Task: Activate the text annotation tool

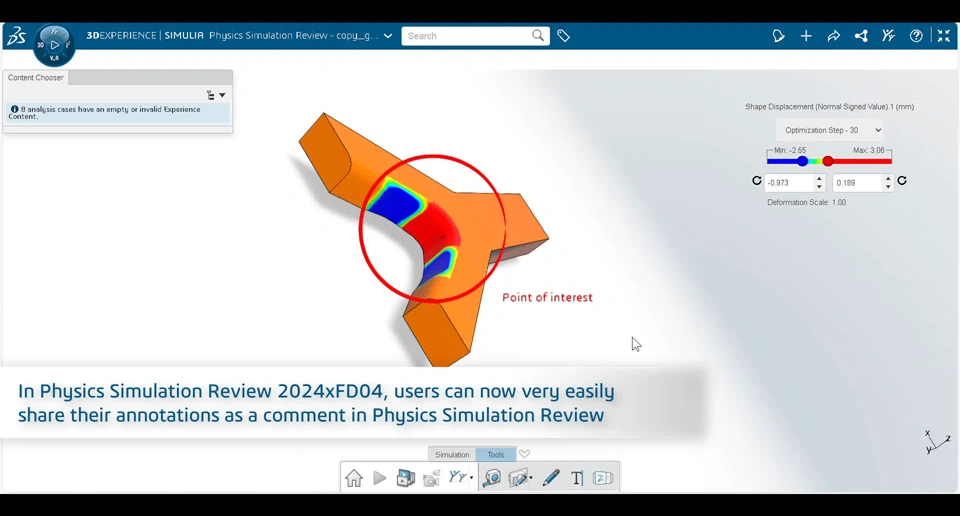Action: tap(577, 478)
